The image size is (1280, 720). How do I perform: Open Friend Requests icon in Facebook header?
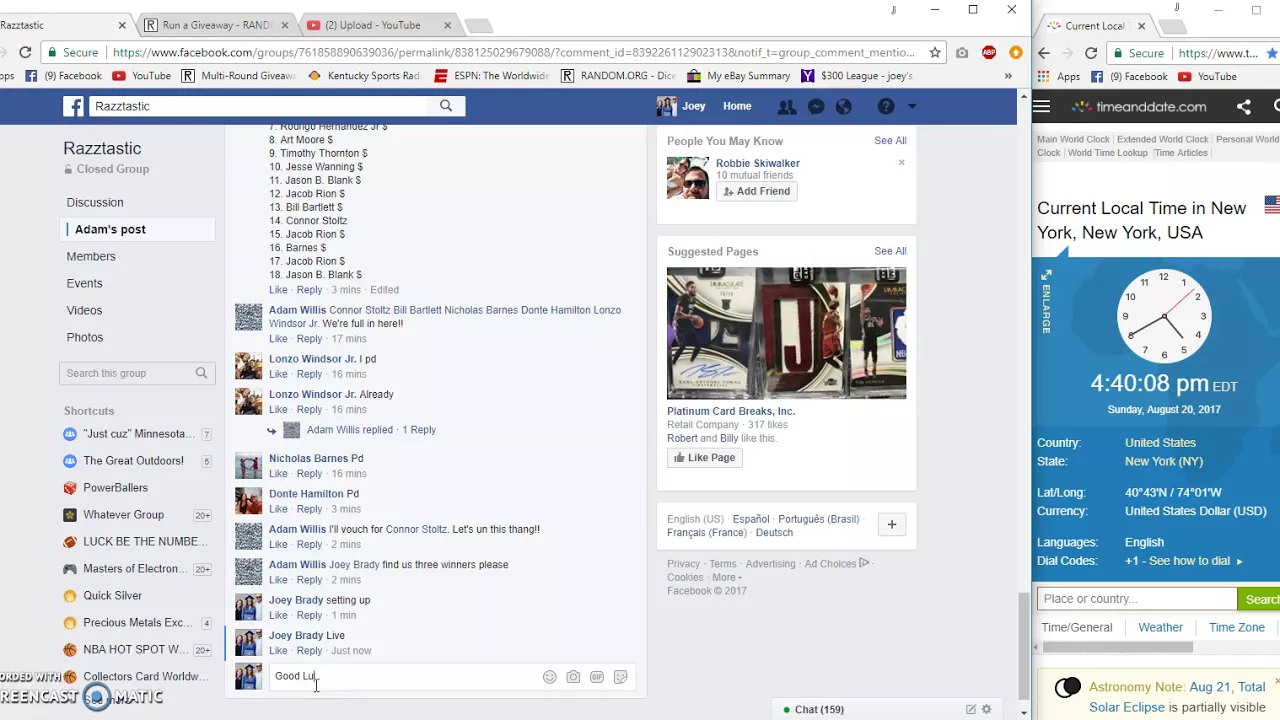click(787, 106)
